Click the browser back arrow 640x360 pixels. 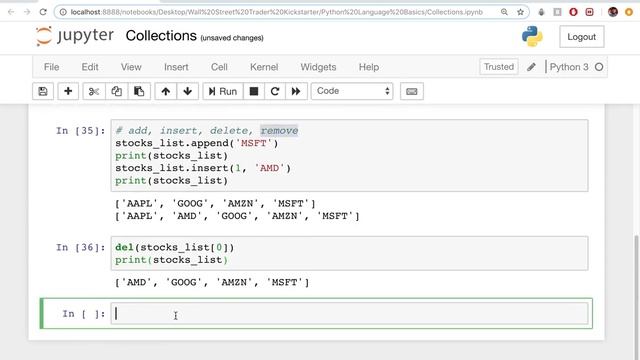pyautogui.click(x=11, y=12)
